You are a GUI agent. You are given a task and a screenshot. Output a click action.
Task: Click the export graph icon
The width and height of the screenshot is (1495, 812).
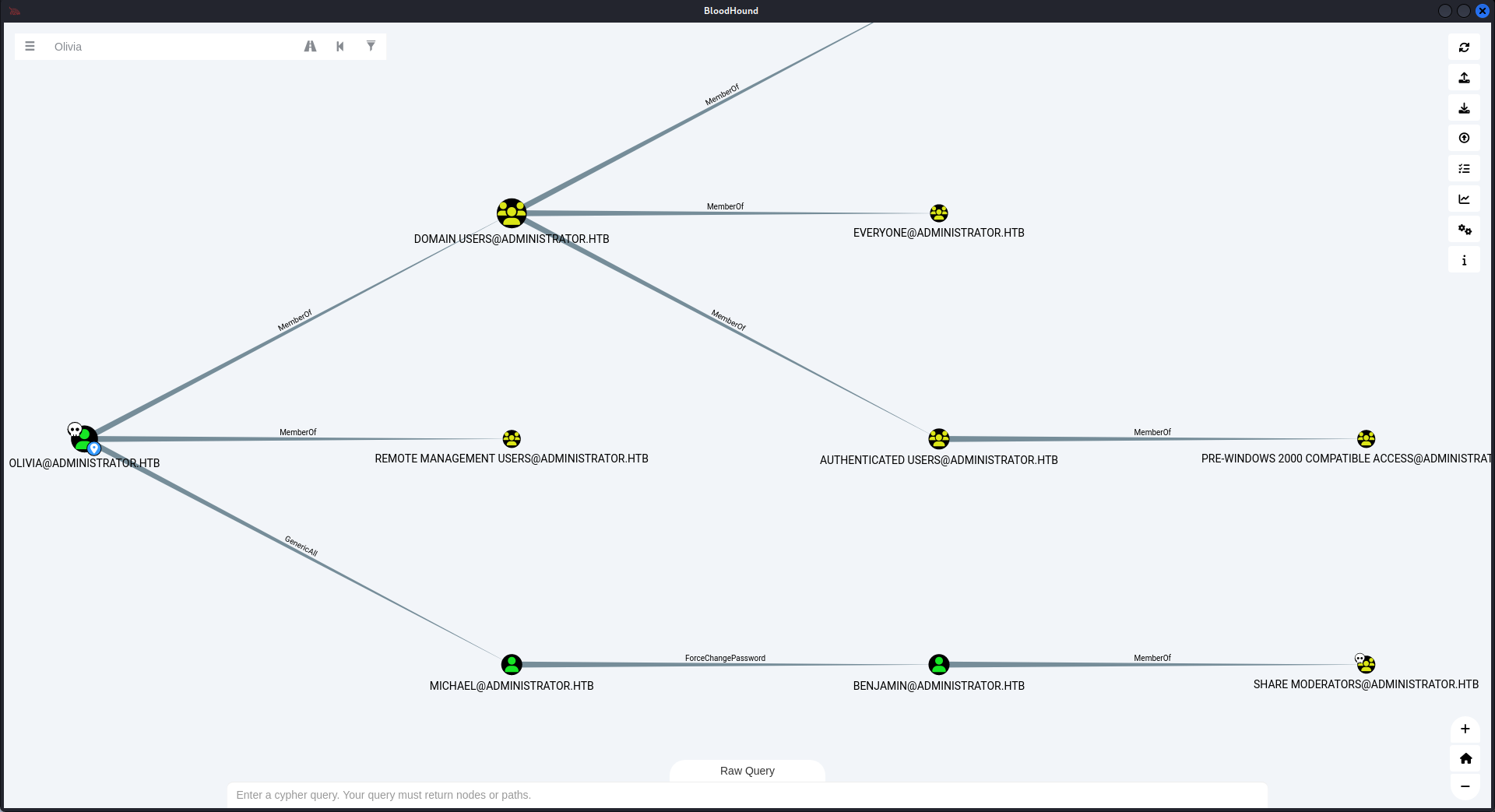pos(1464,77)
